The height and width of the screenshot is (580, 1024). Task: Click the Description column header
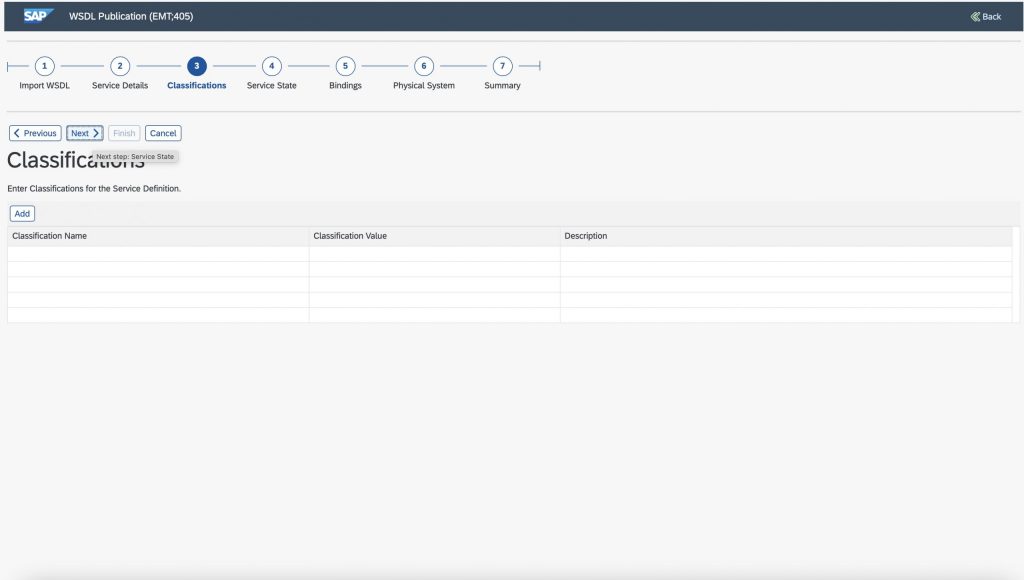point(786,236)
